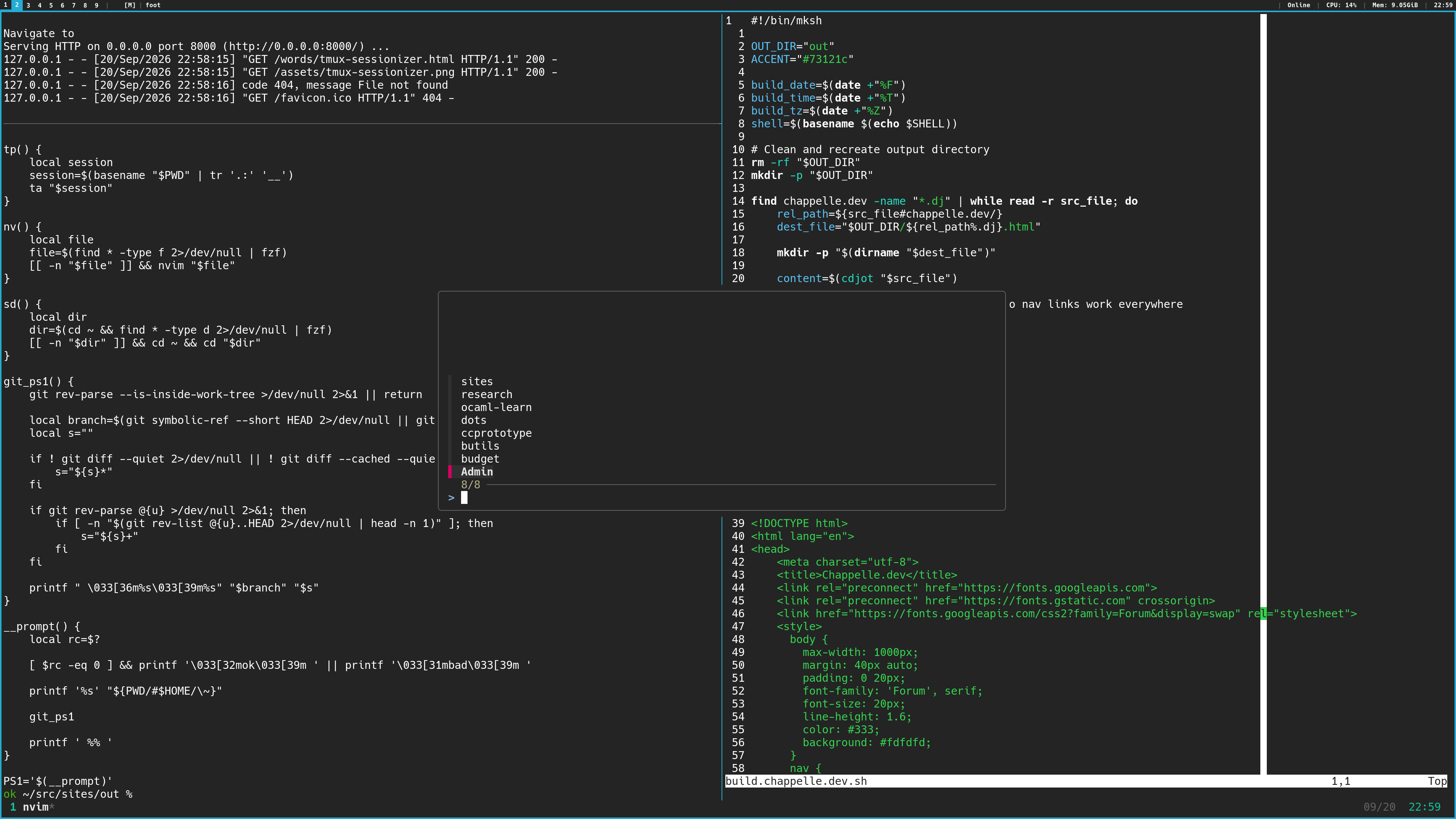Click the ACCENT="#73121c" color value line
The image size is (1456, 819).
(x=802, y=60)
